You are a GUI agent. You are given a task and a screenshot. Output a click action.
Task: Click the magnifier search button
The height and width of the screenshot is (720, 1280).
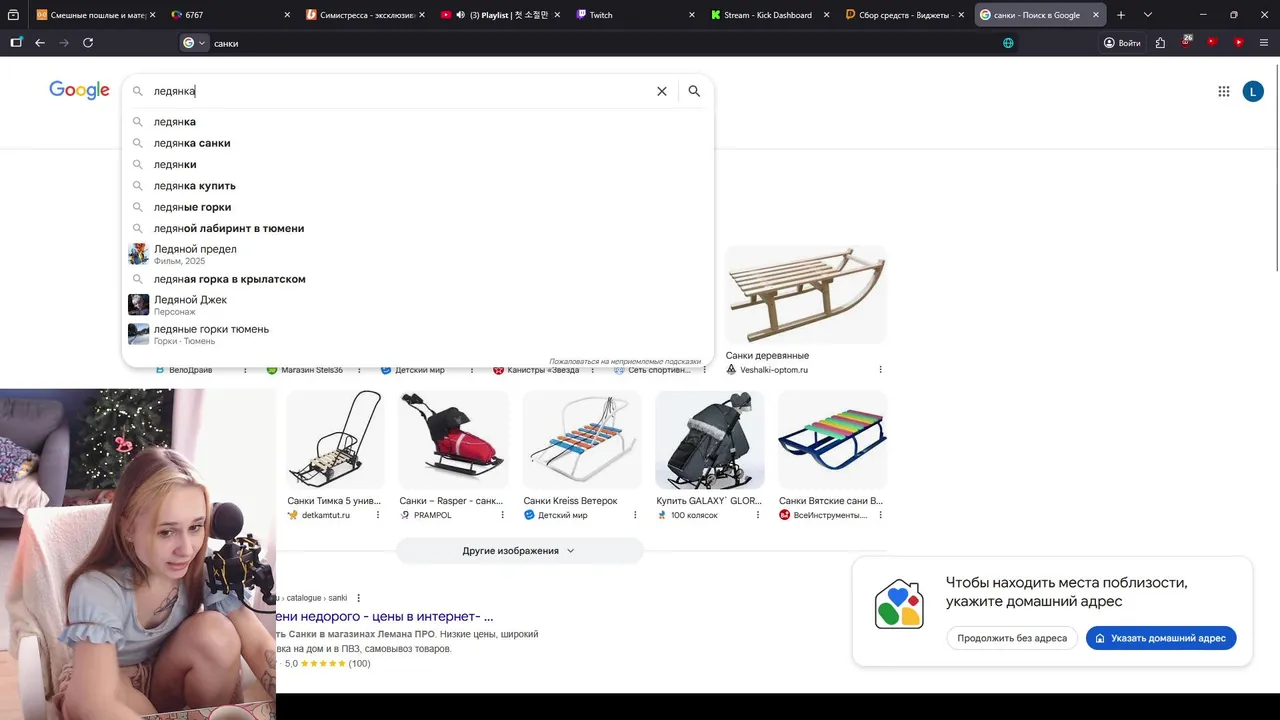pyautogui.click(x=694, y=91)
